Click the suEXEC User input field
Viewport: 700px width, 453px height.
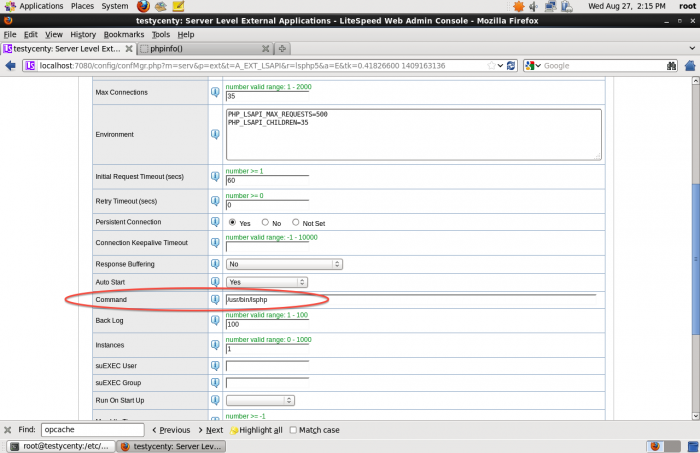[267, 366]
